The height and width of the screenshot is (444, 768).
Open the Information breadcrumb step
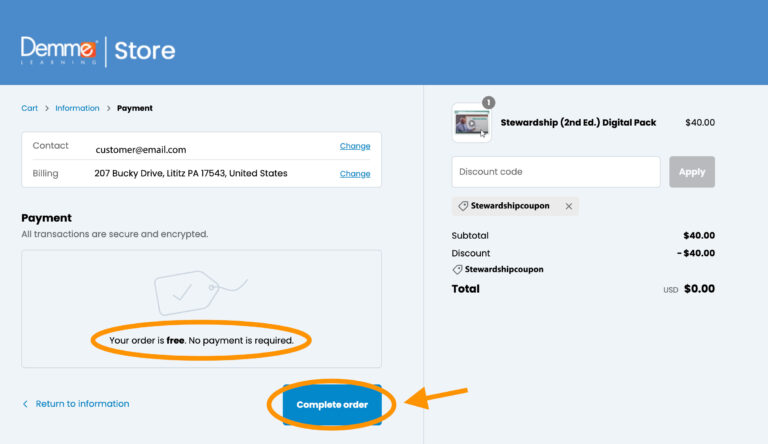tap(77, 108)
